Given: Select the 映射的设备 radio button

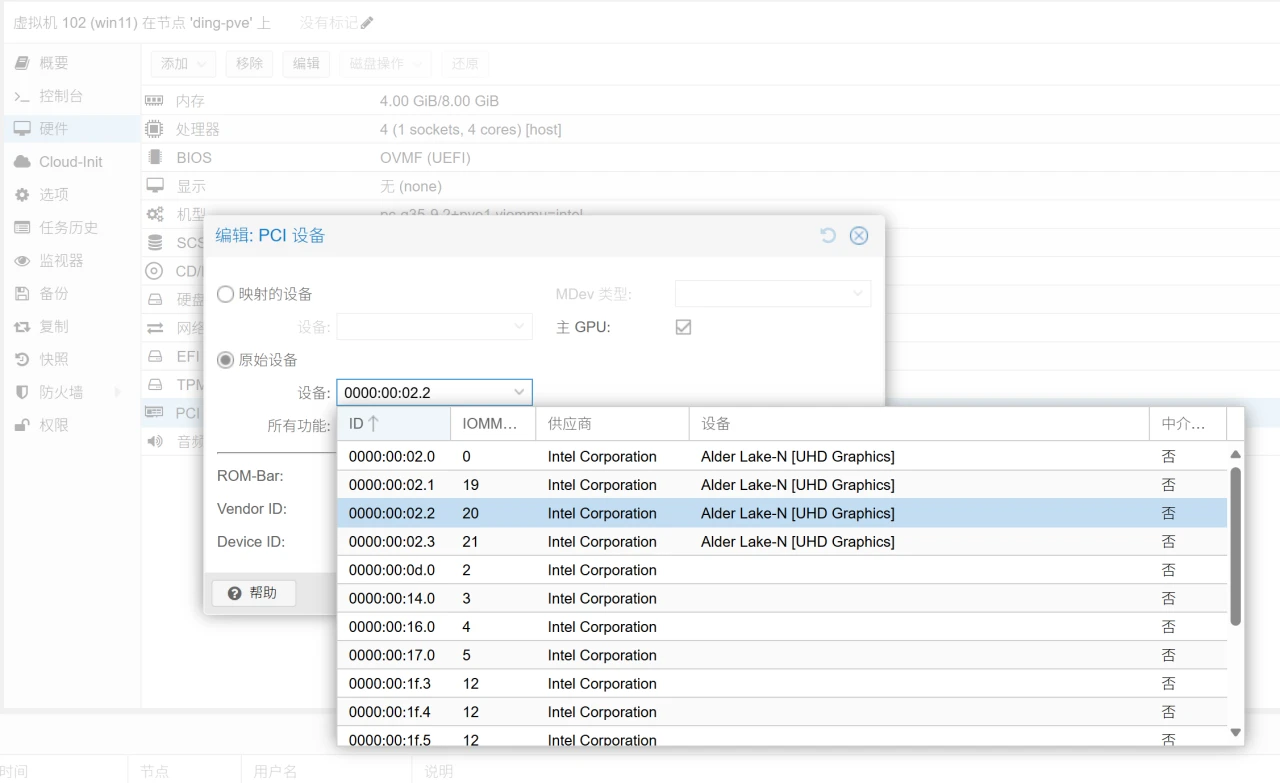Looking at the screenshot, I should (226, 294).
